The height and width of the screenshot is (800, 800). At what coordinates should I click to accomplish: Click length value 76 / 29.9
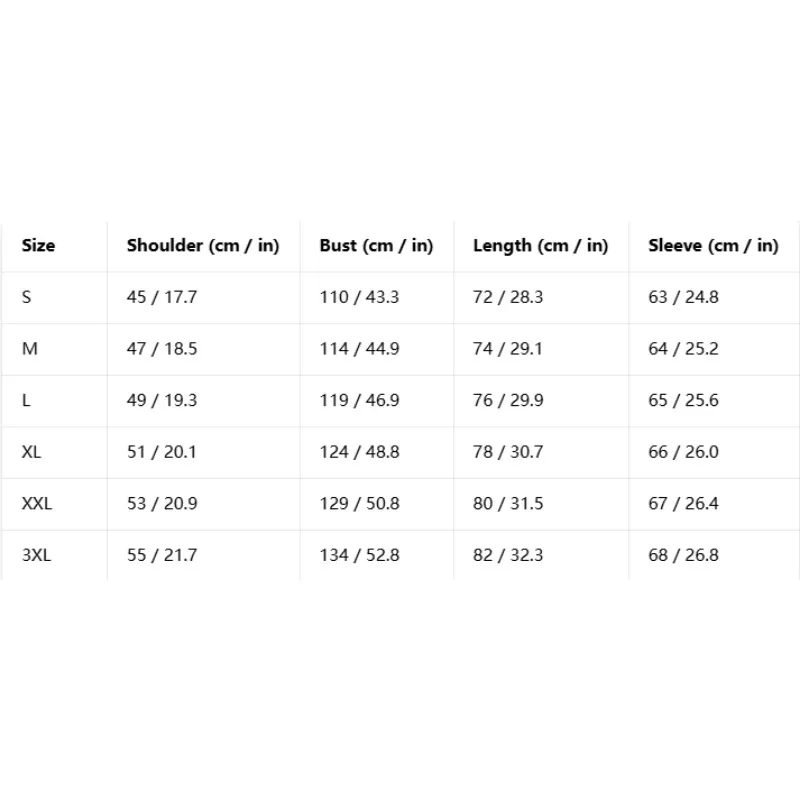point(508,400)
